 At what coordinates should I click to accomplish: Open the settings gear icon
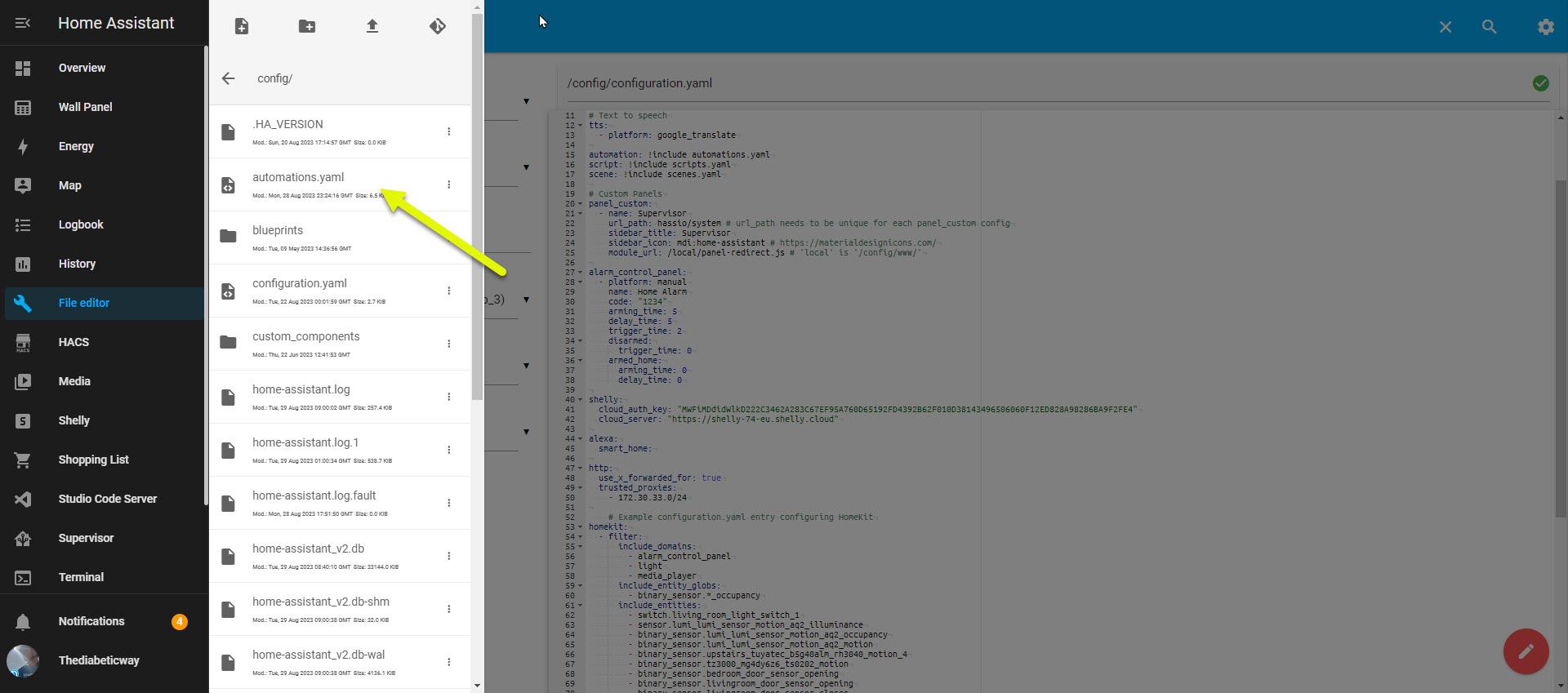pos(1545,27)
